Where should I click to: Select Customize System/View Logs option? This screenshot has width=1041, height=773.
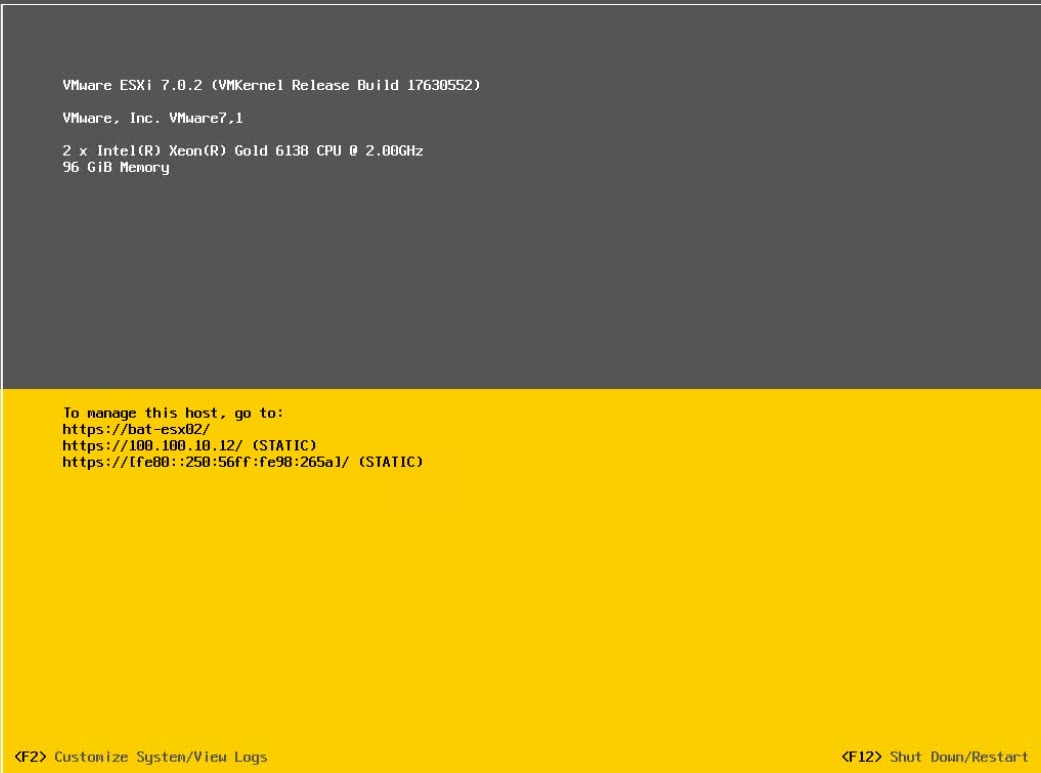[160, 757]
